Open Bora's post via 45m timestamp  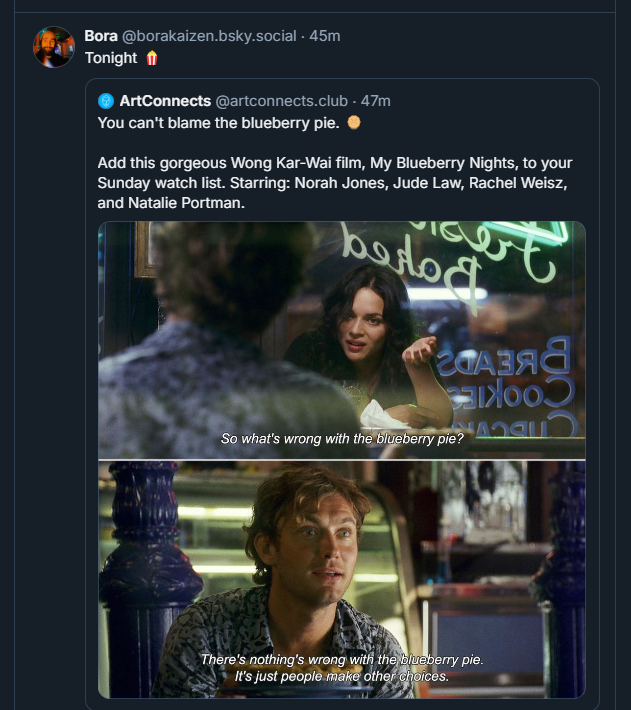pyautogui.click(x=325, y=36)
